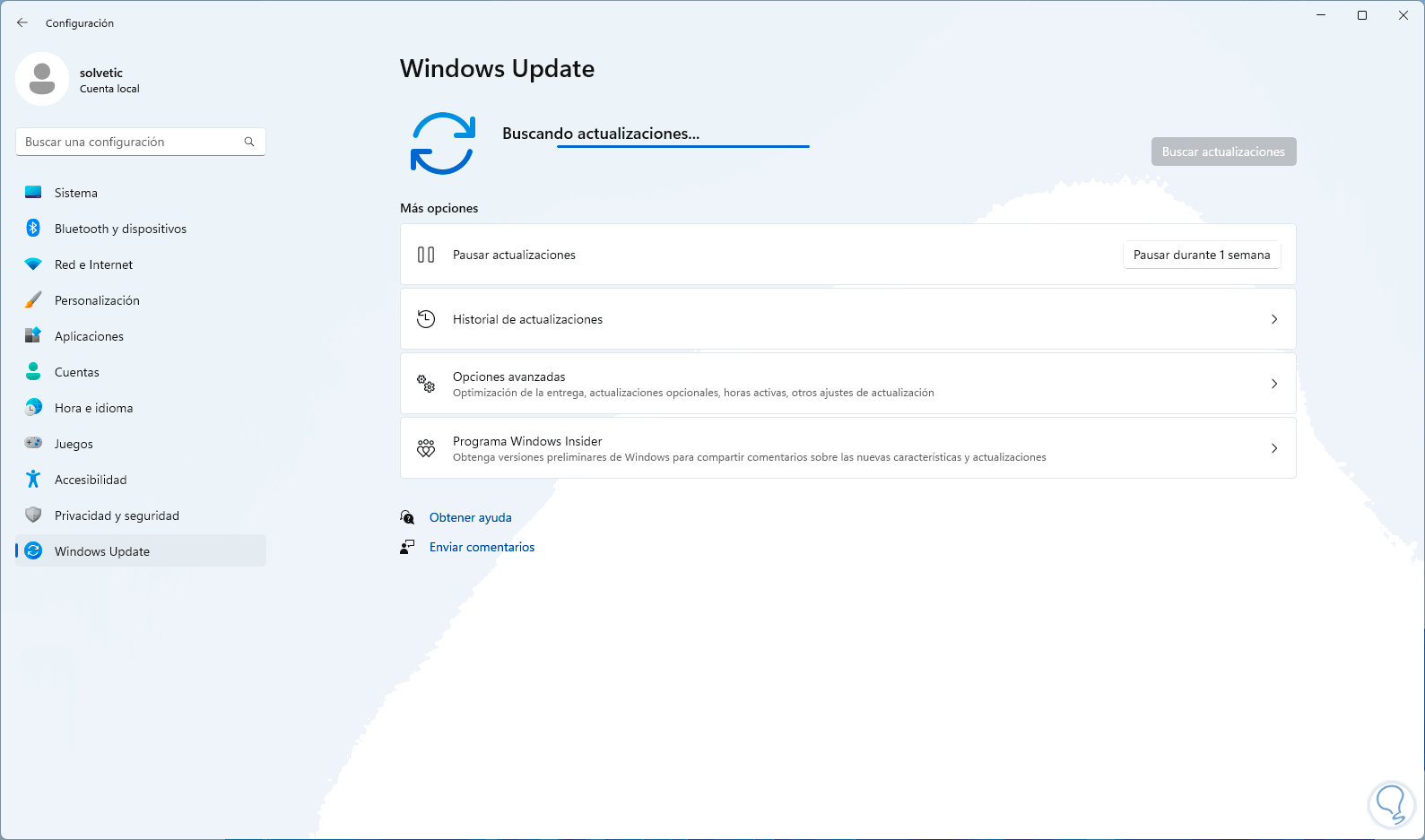Click the Accesibilidad figure icon
Viewport: 1425px width, 840px height.
(33, 480)
